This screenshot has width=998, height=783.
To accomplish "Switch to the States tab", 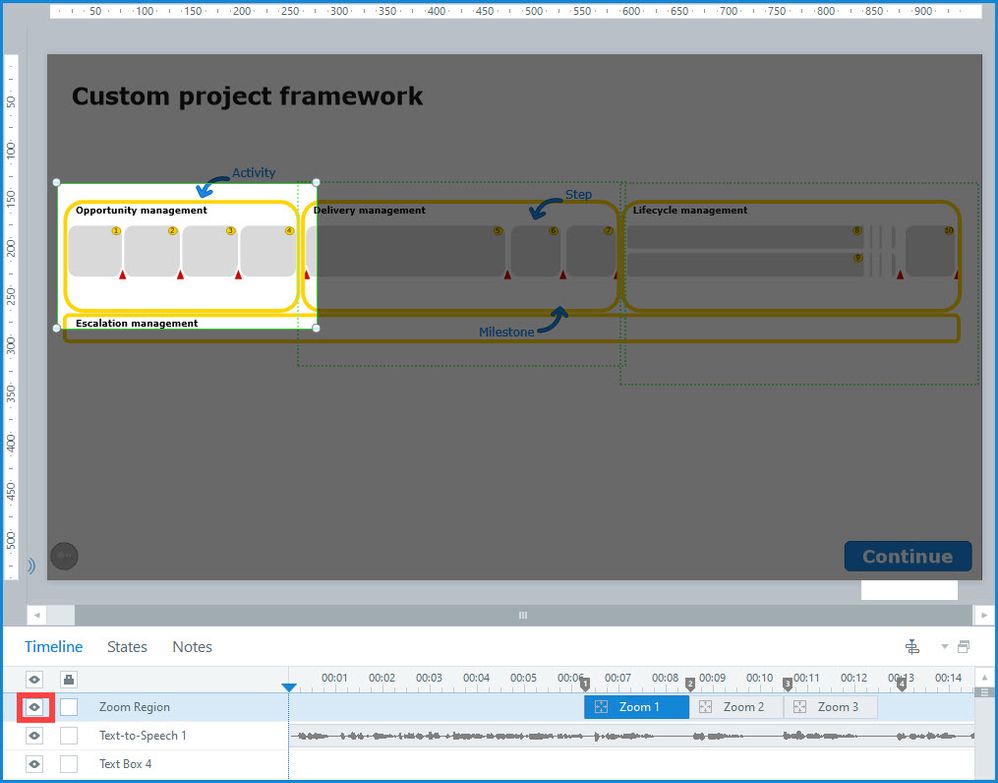I will pos(127,647).
